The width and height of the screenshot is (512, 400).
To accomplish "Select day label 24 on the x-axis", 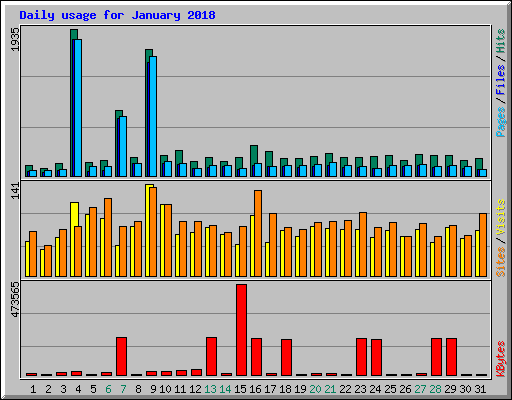I will pyautogui.click(x=375, y=389).
